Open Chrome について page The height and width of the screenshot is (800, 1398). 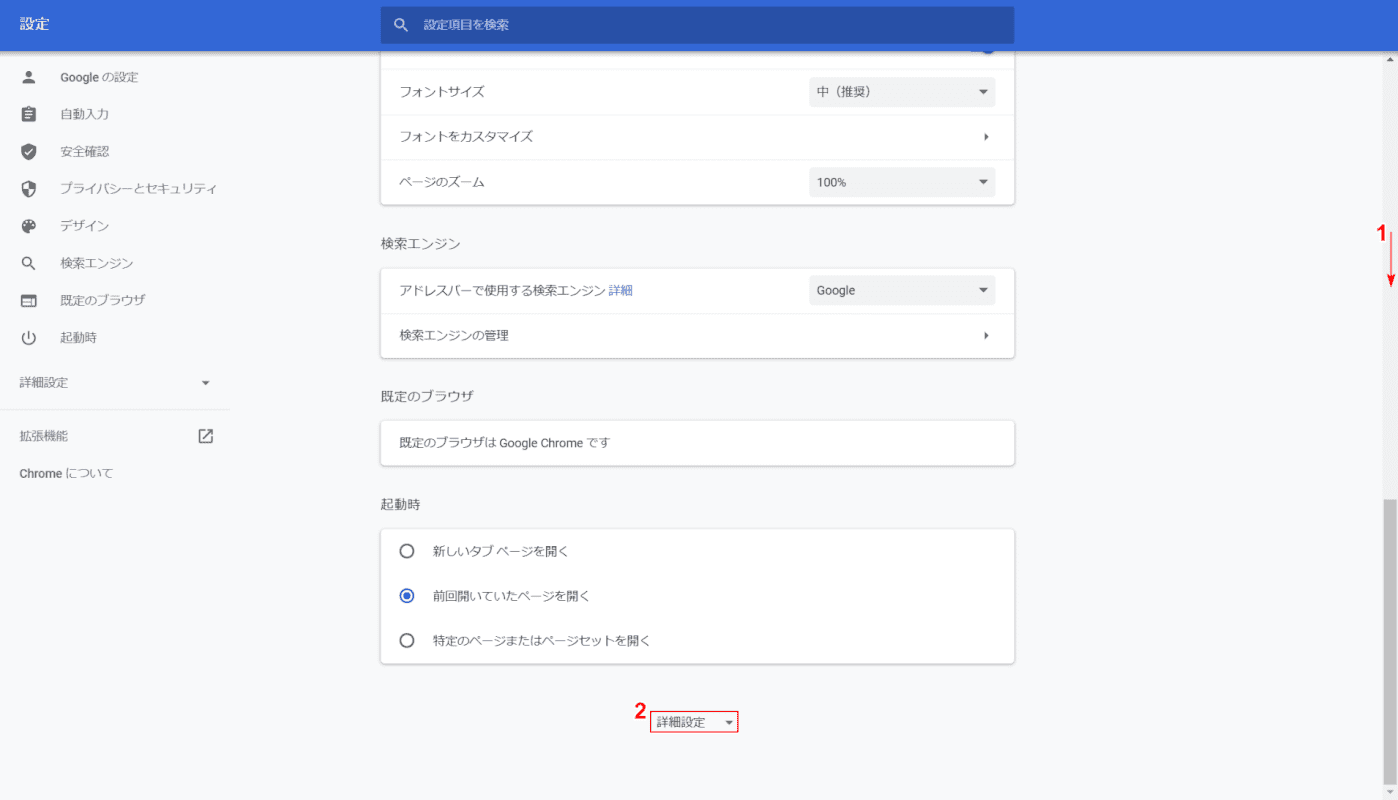tap(67, 473)
